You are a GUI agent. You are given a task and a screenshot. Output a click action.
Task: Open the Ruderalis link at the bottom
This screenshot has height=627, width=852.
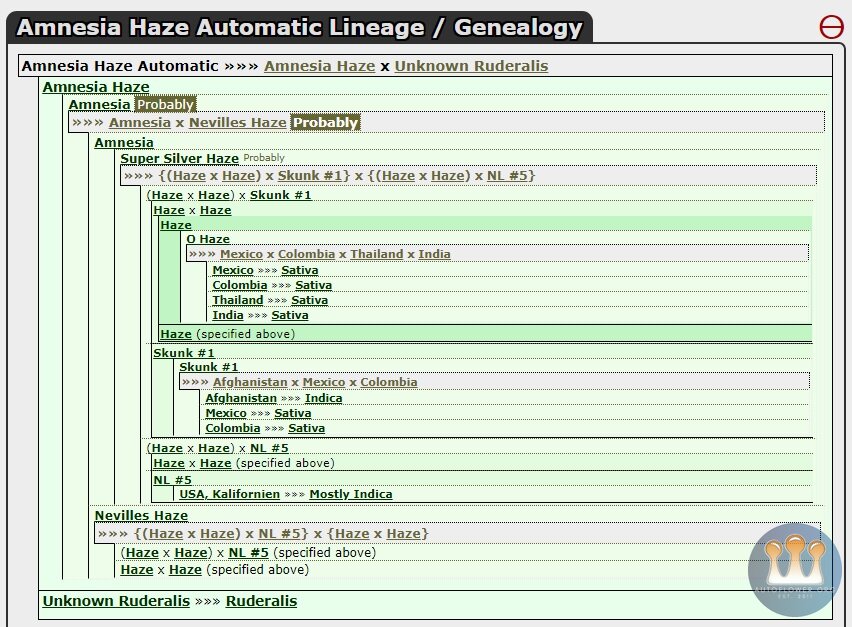click(x=261, y=601)
